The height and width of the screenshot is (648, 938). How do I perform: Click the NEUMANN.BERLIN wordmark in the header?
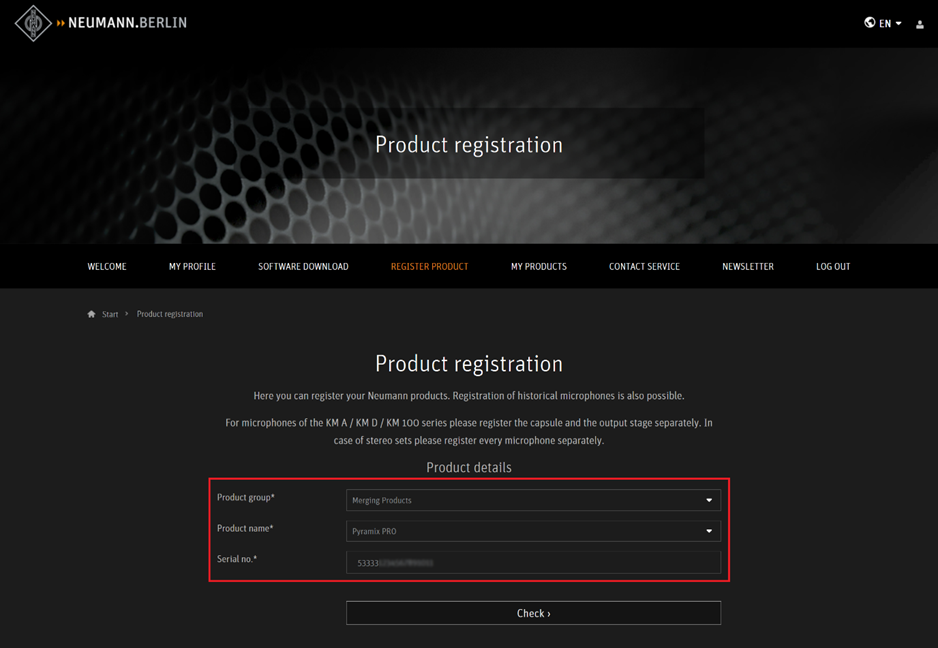click(127, 23)
